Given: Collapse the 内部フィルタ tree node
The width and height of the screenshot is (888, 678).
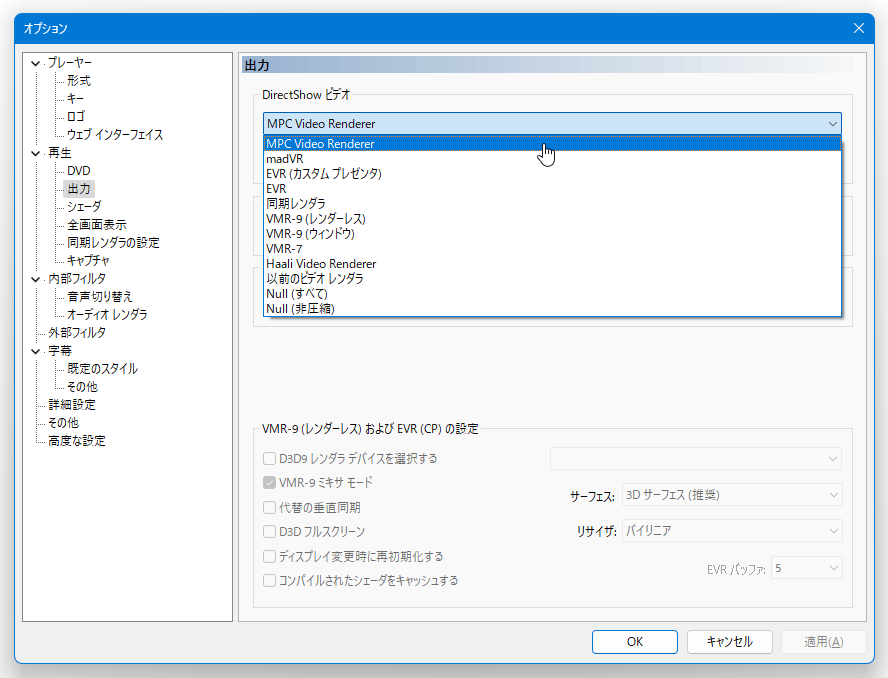Looking at the screenshot, I should 36,279.
